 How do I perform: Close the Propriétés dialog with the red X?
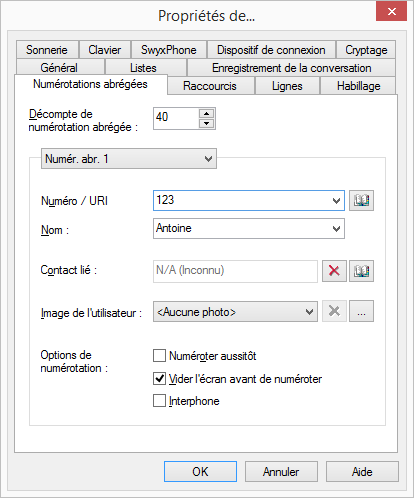click(392, 11)
